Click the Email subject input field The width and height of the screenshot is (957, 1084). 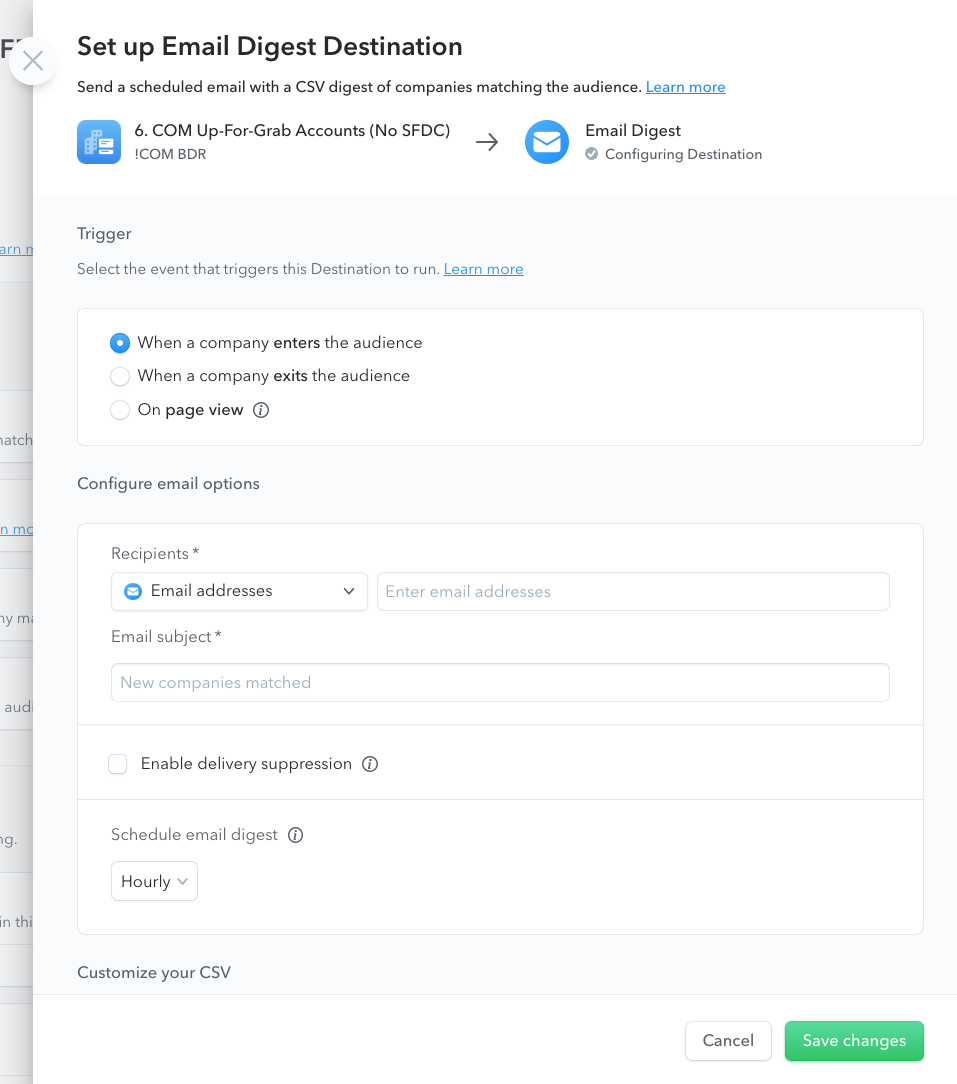point(500,683)
